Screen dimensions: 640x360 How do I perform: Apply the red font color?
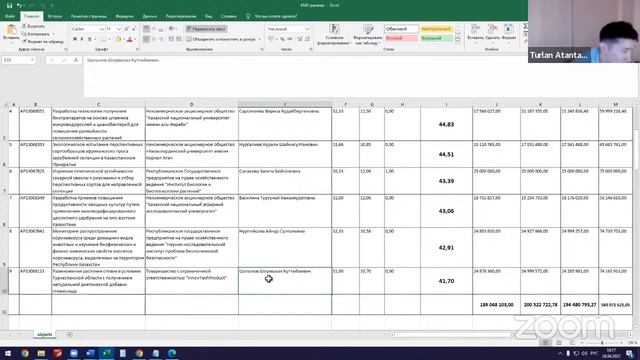tap(130, 39)
